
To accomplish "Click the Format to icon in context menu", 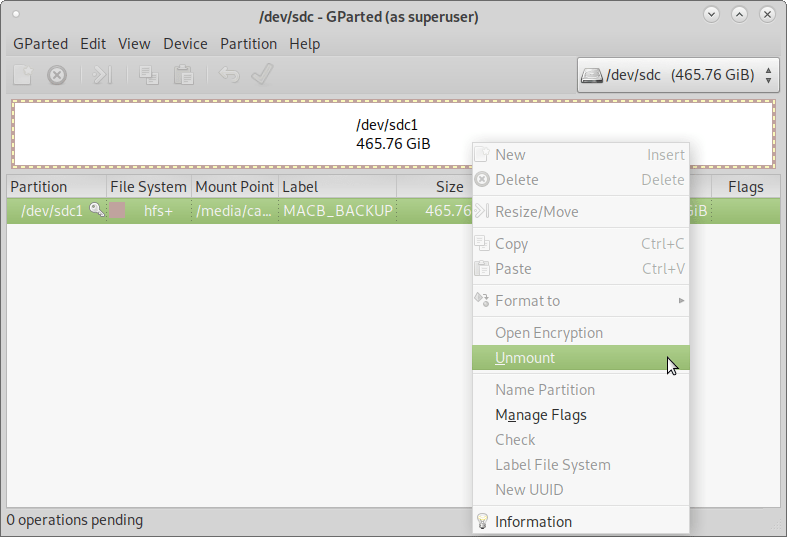I will coord(482,300).
